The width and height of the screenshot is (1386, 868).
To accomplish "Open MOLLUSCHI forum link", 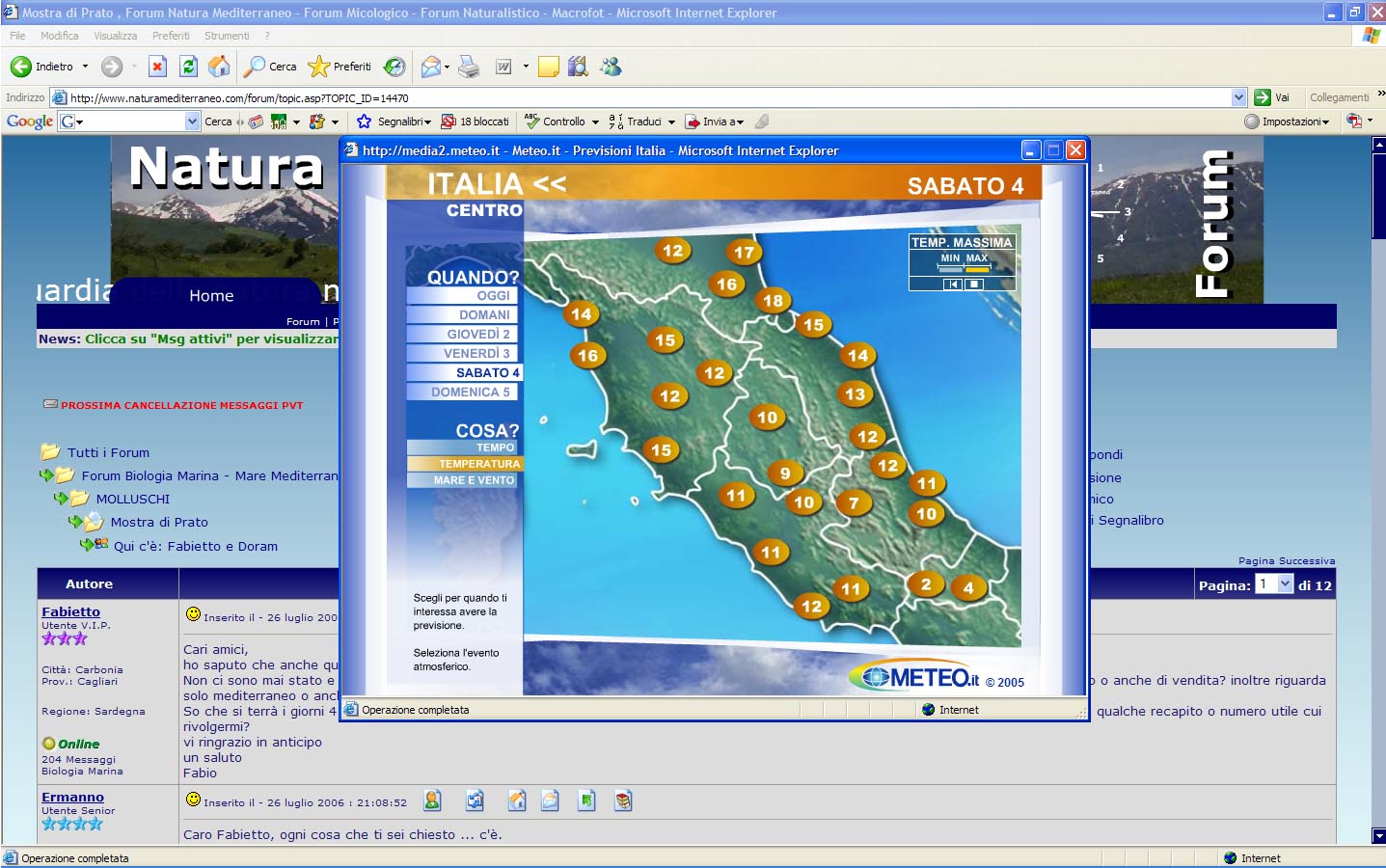I will (x=133, y=500).
